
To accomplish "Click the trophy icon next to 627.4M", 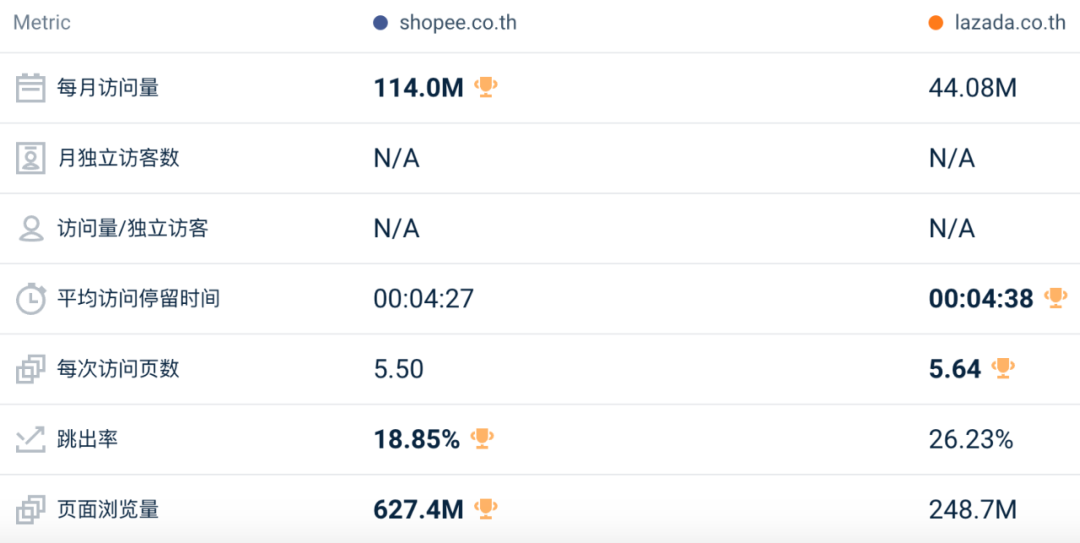I will [x=486, y=509].
